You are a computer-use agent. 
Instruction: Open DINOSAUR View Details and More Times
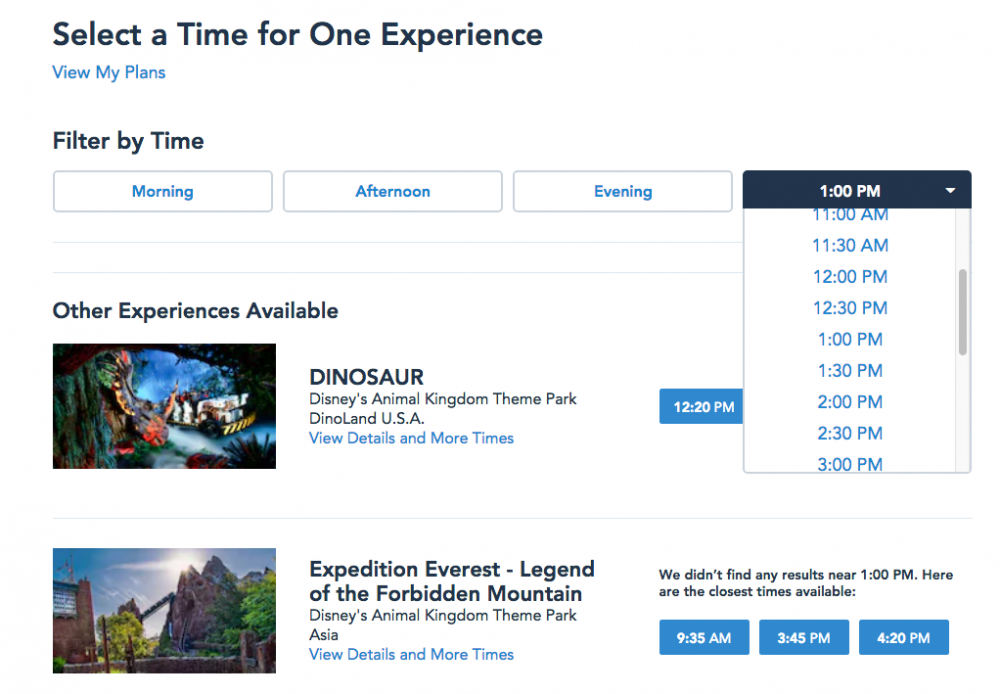(x=411, y=438)
